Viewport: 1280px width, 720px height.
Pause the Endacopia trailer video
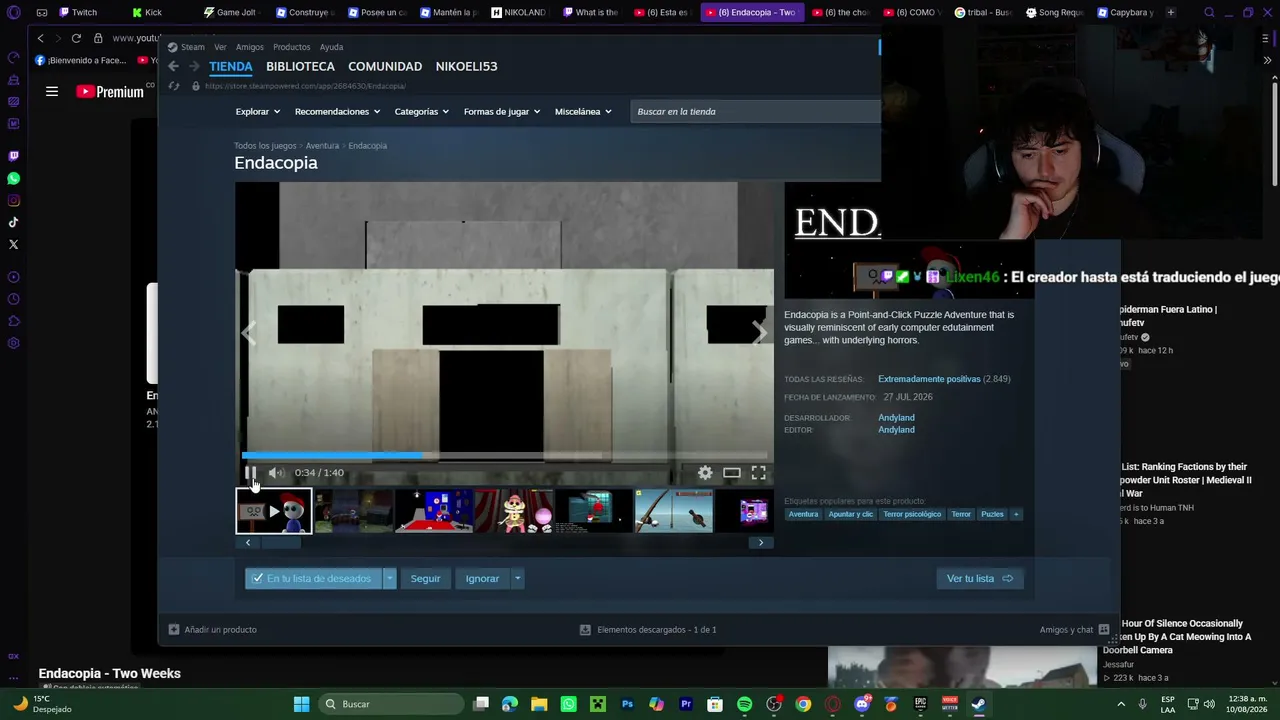click(250, 473)
